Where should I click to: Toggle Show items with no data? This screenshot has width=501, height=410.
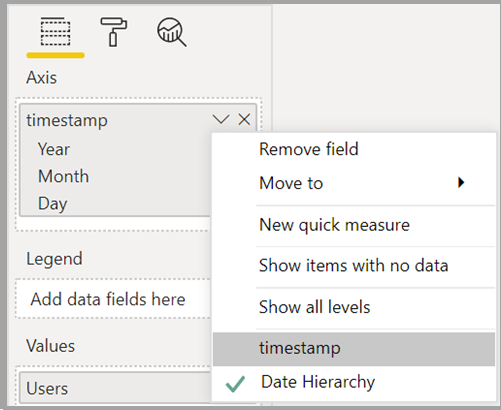(354, 266)
